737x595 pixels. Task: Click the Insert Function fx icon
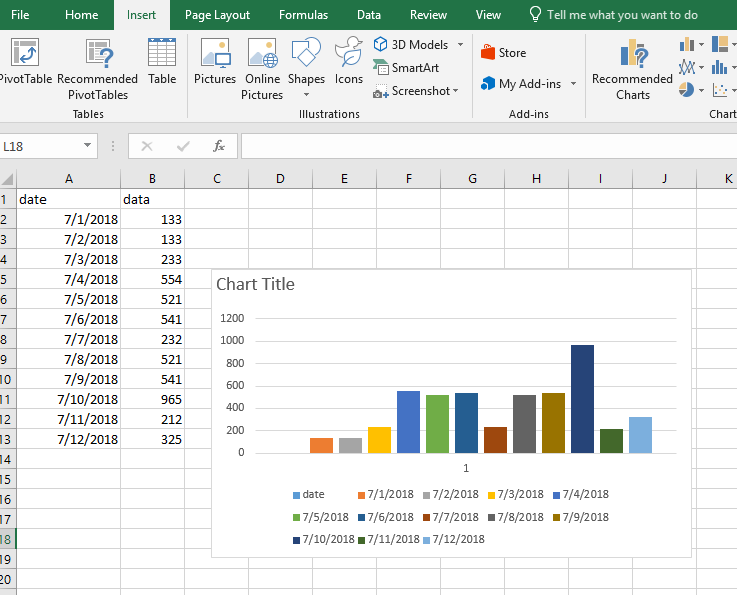coord(219,146)
